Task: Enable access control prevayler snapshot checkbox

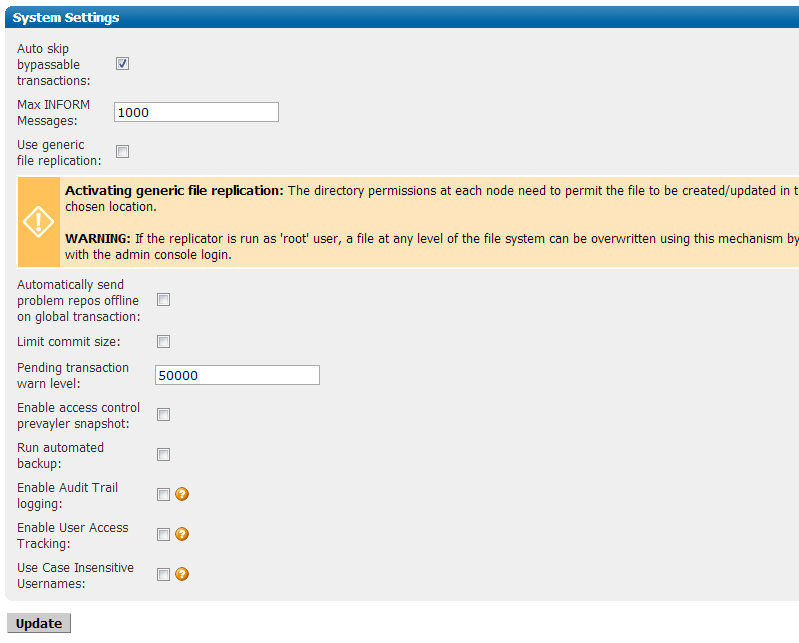Action: [163, 415]
